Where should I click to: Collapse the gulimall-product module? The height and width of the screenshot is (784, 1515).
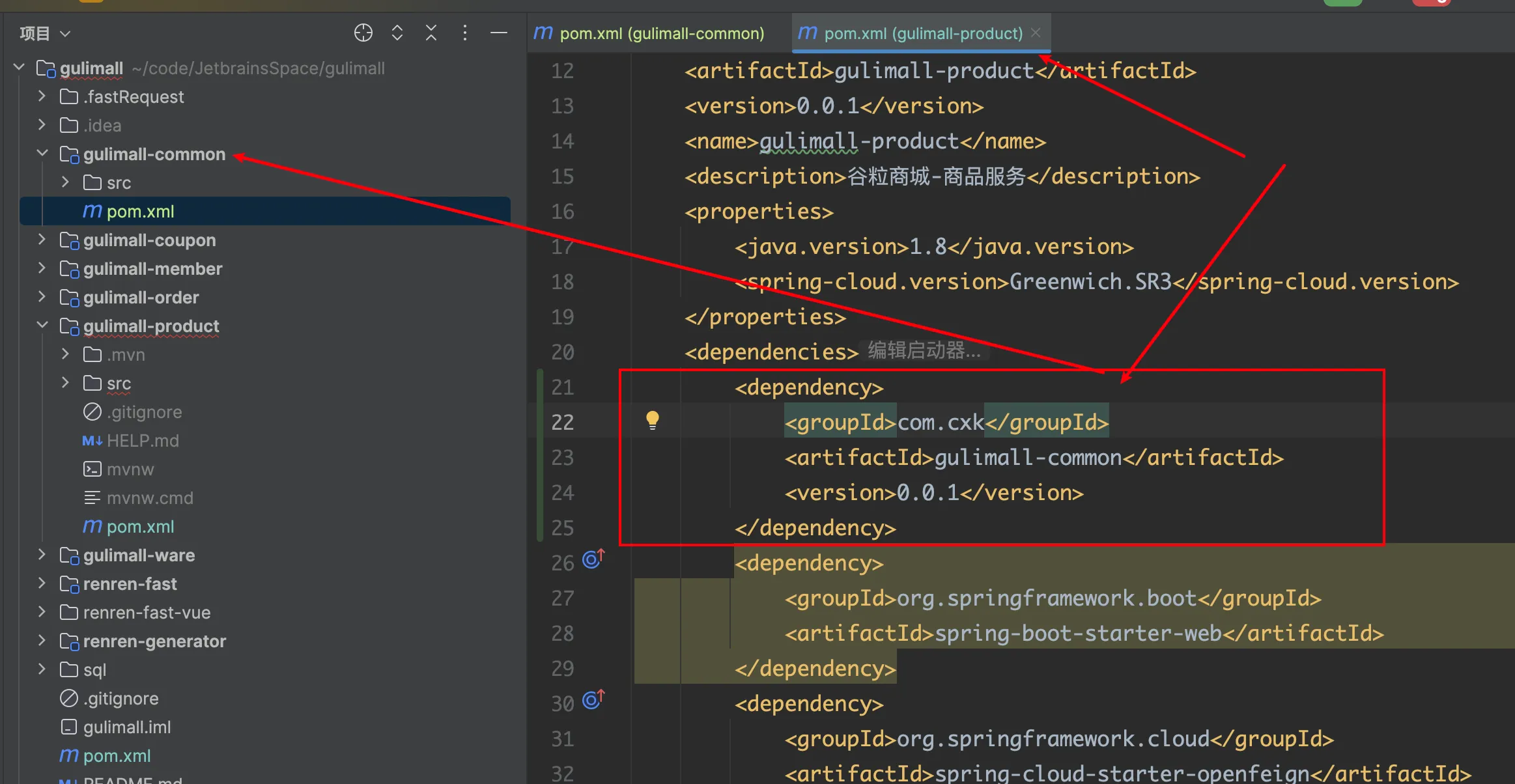tap(42, 325)
